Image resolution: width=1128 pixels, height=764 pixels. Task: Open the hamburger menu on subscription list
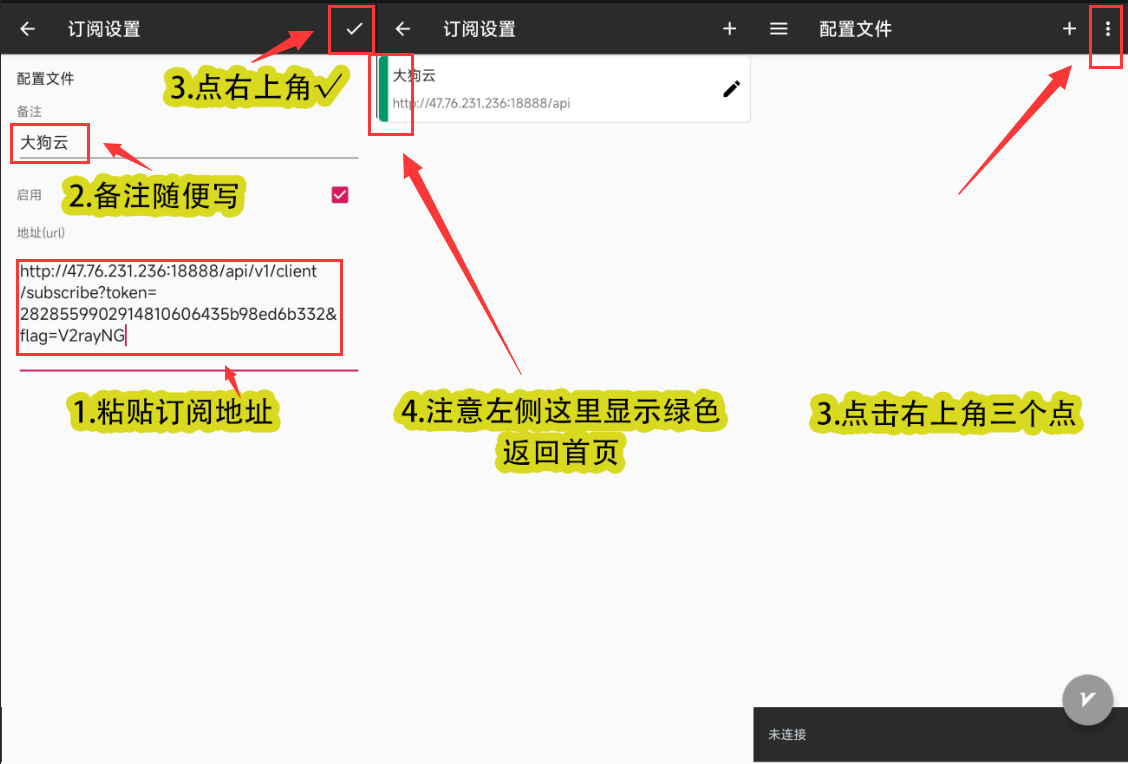point(778,29)
